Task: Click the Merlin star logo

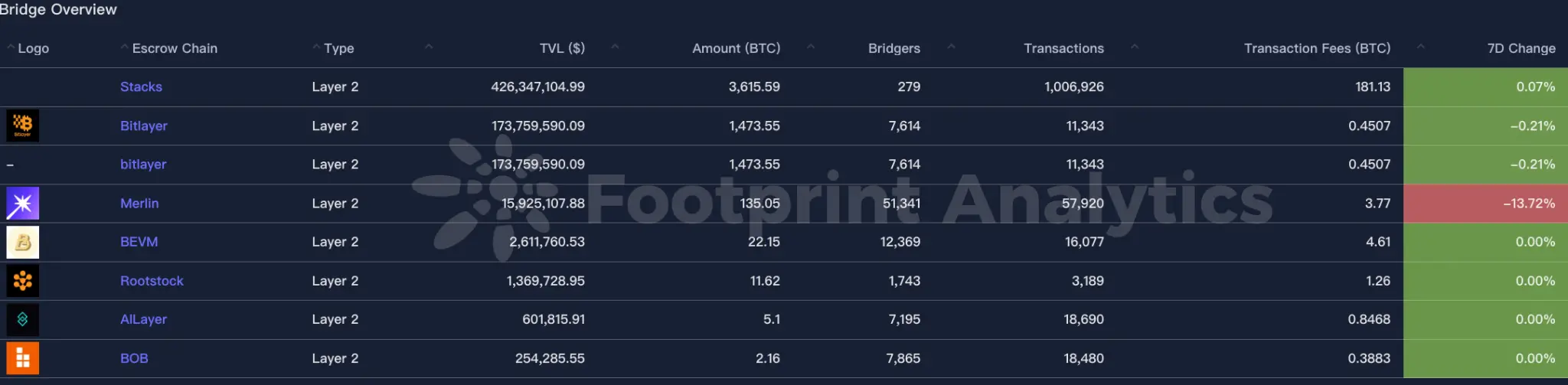Action: coord(22,204)
